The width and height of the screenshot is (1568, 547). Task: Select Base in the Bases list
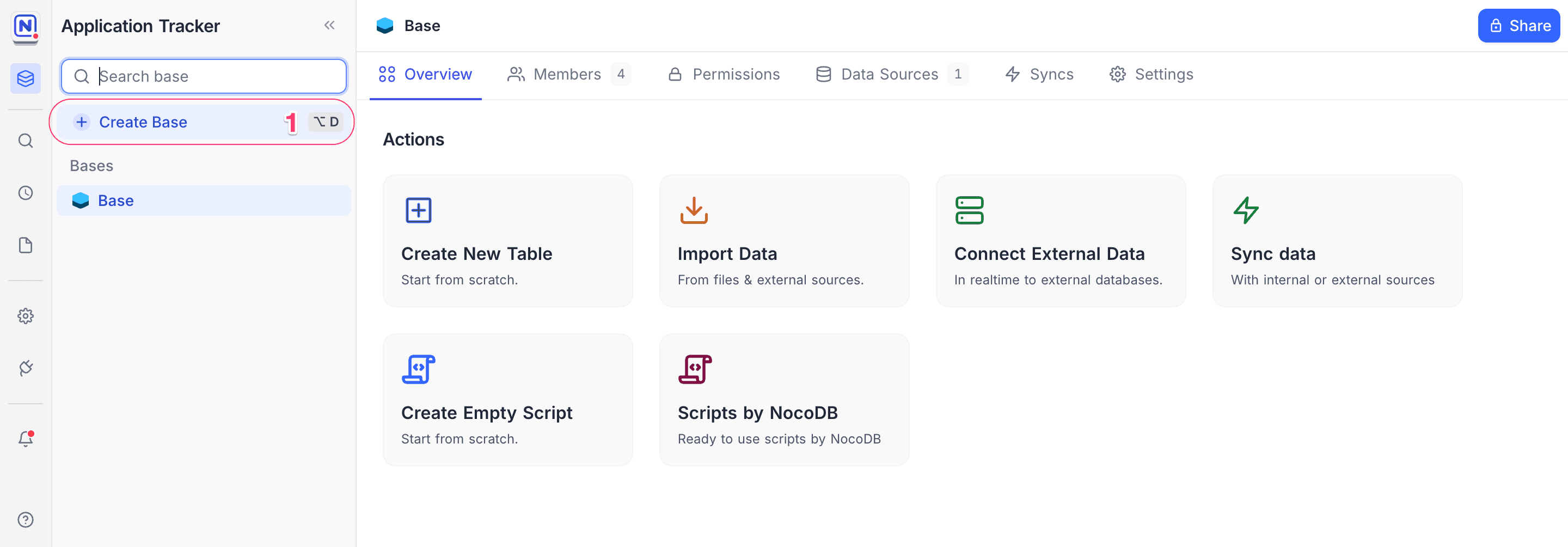pos(115,201)
